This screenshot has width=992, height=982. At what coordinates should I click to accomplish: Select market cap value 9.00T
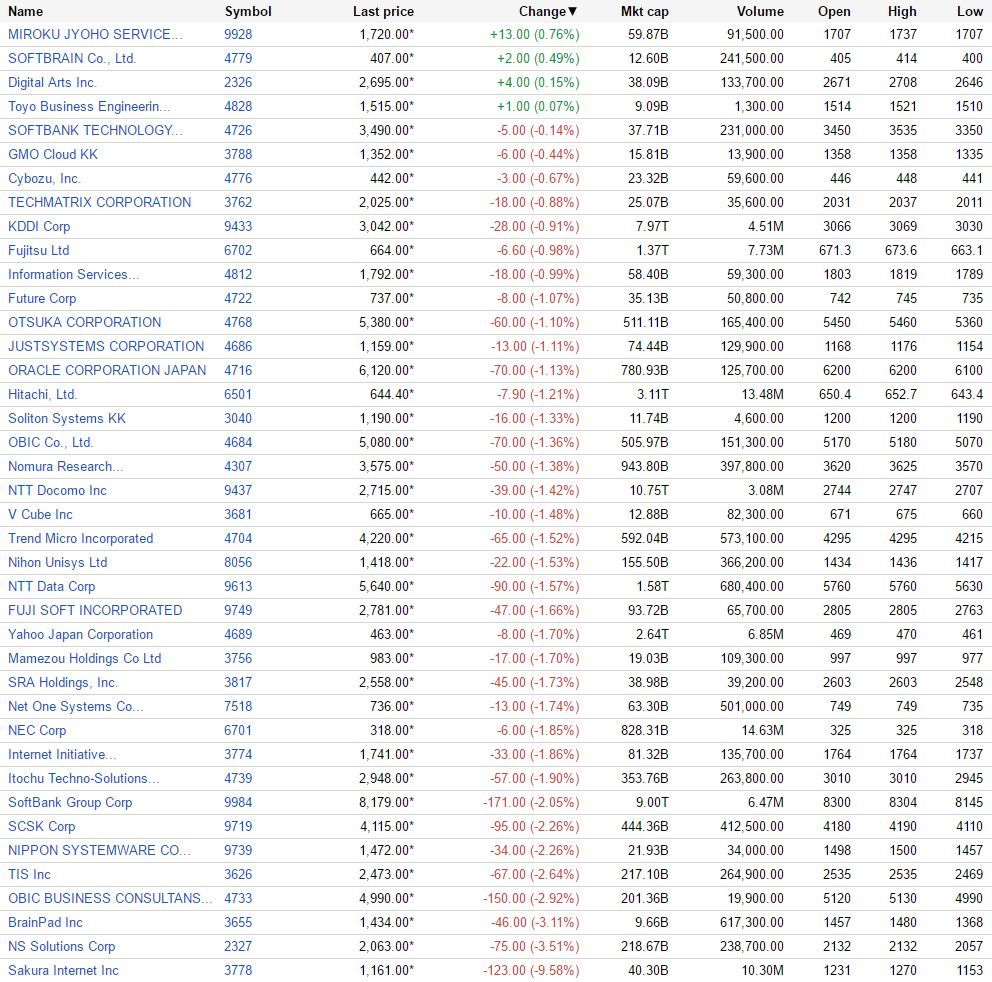tap(652, 804)
